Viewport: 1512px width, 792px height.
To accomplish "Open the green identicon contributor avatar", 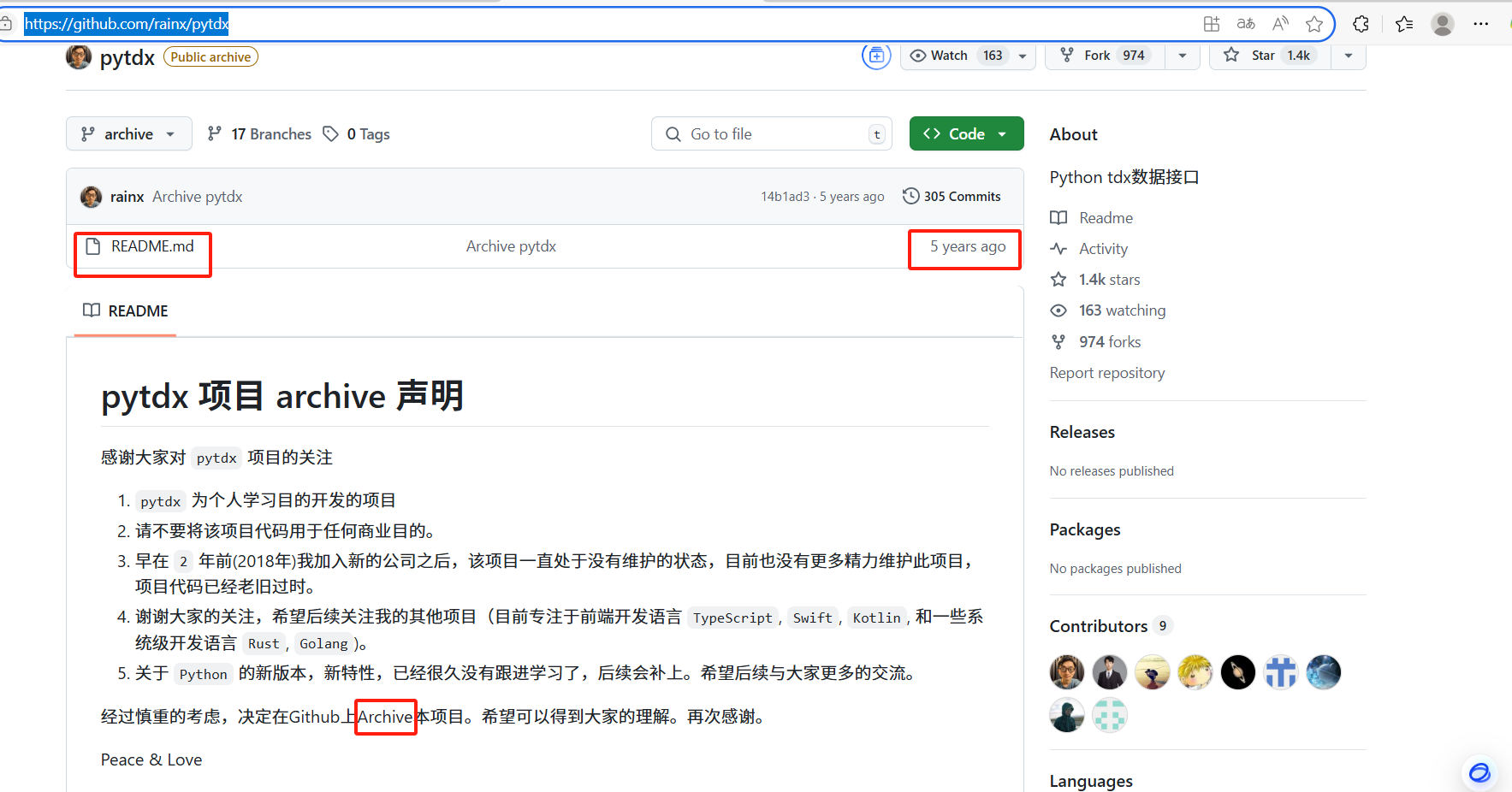I will (x=1110, y=715).
